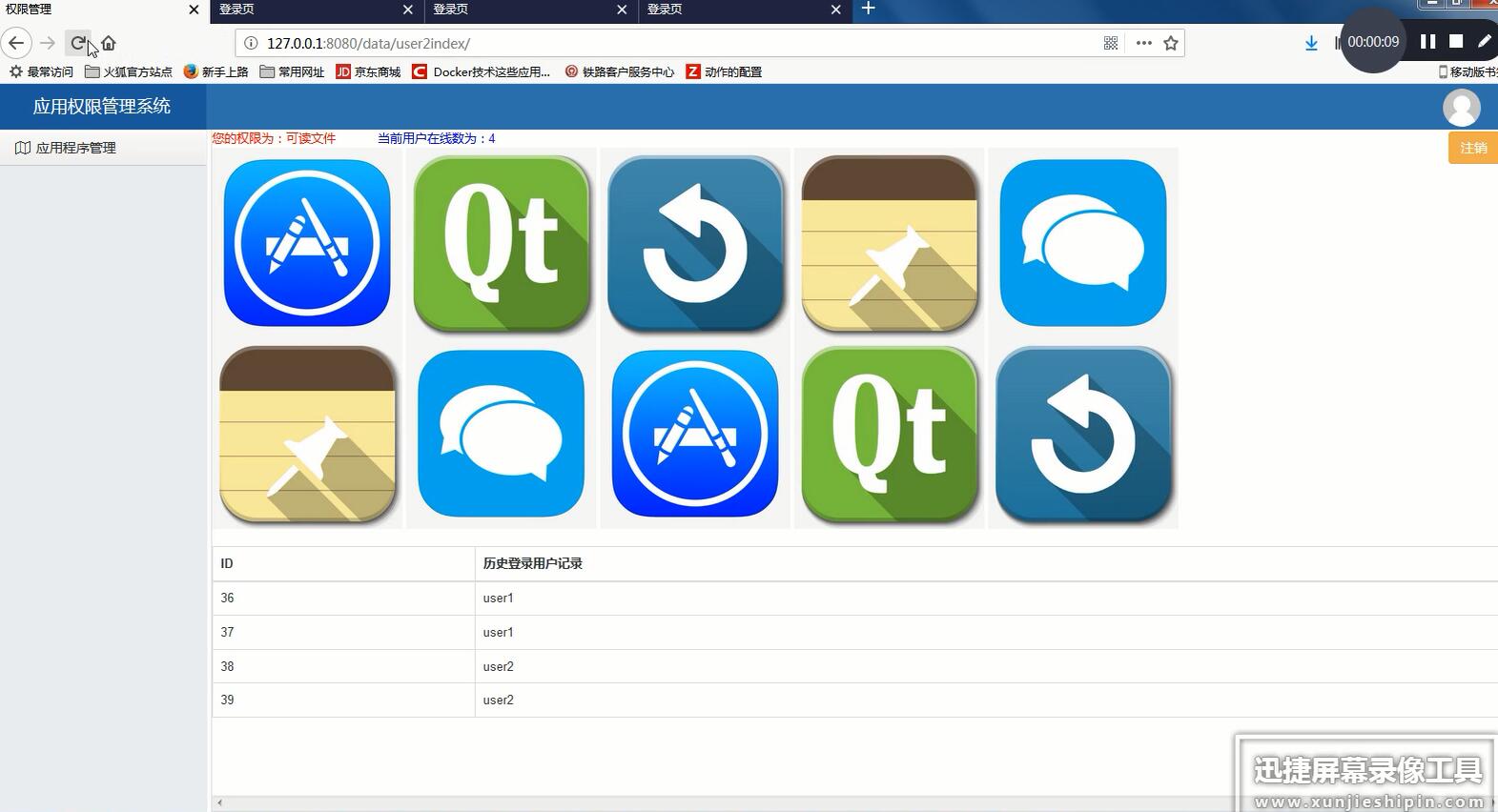Open the Docker技术这些应用 bookmark

(481, 71)
